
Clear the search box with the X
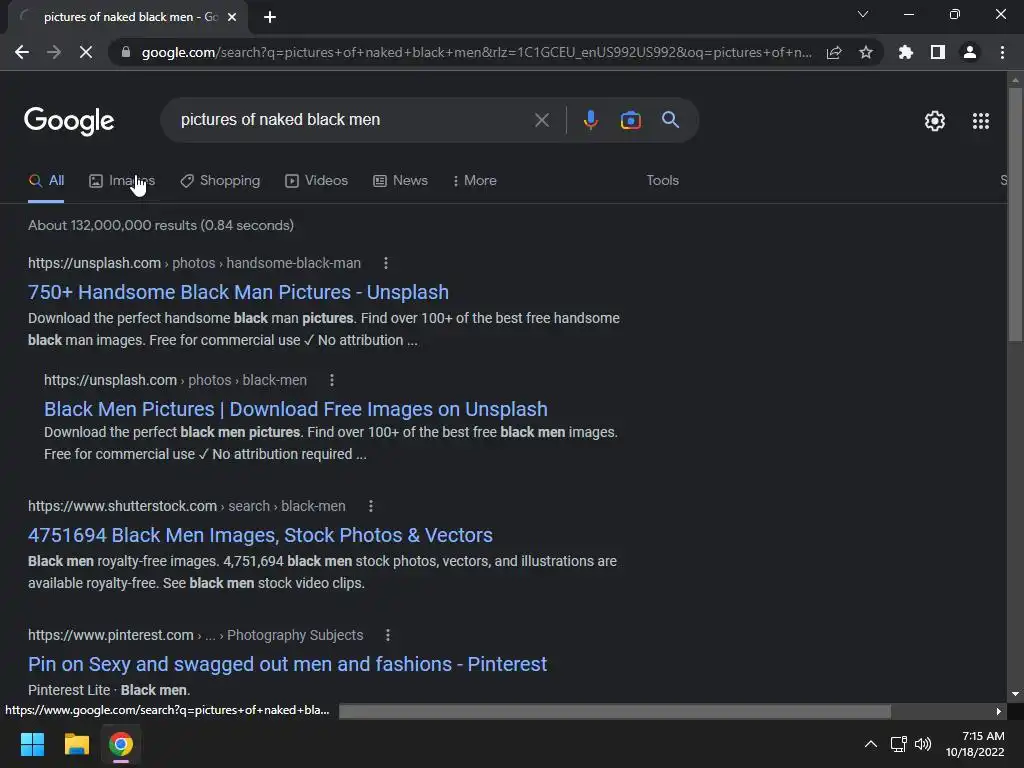541,120
